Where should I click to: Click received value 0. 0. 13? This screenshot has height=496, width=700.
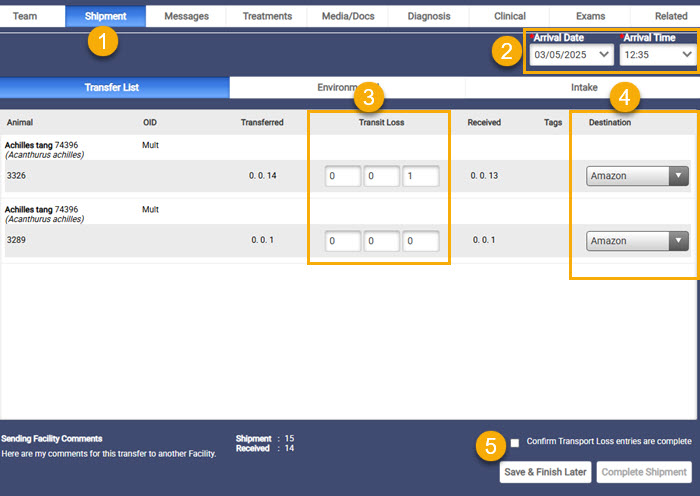(484, 175)
